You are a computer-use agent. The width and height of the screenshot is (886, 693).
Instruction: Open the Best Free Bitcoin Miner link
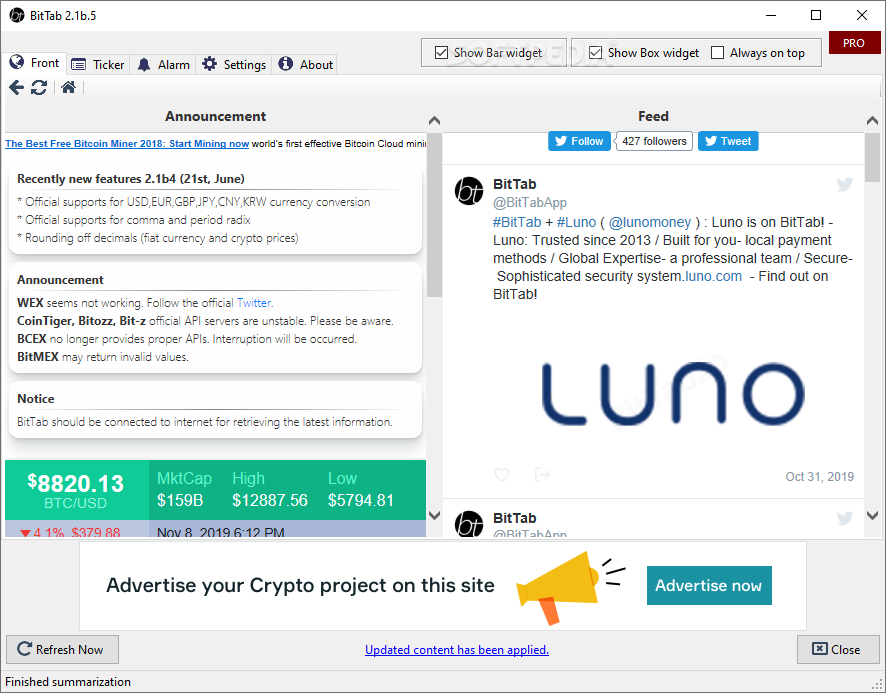pos(127,144)
